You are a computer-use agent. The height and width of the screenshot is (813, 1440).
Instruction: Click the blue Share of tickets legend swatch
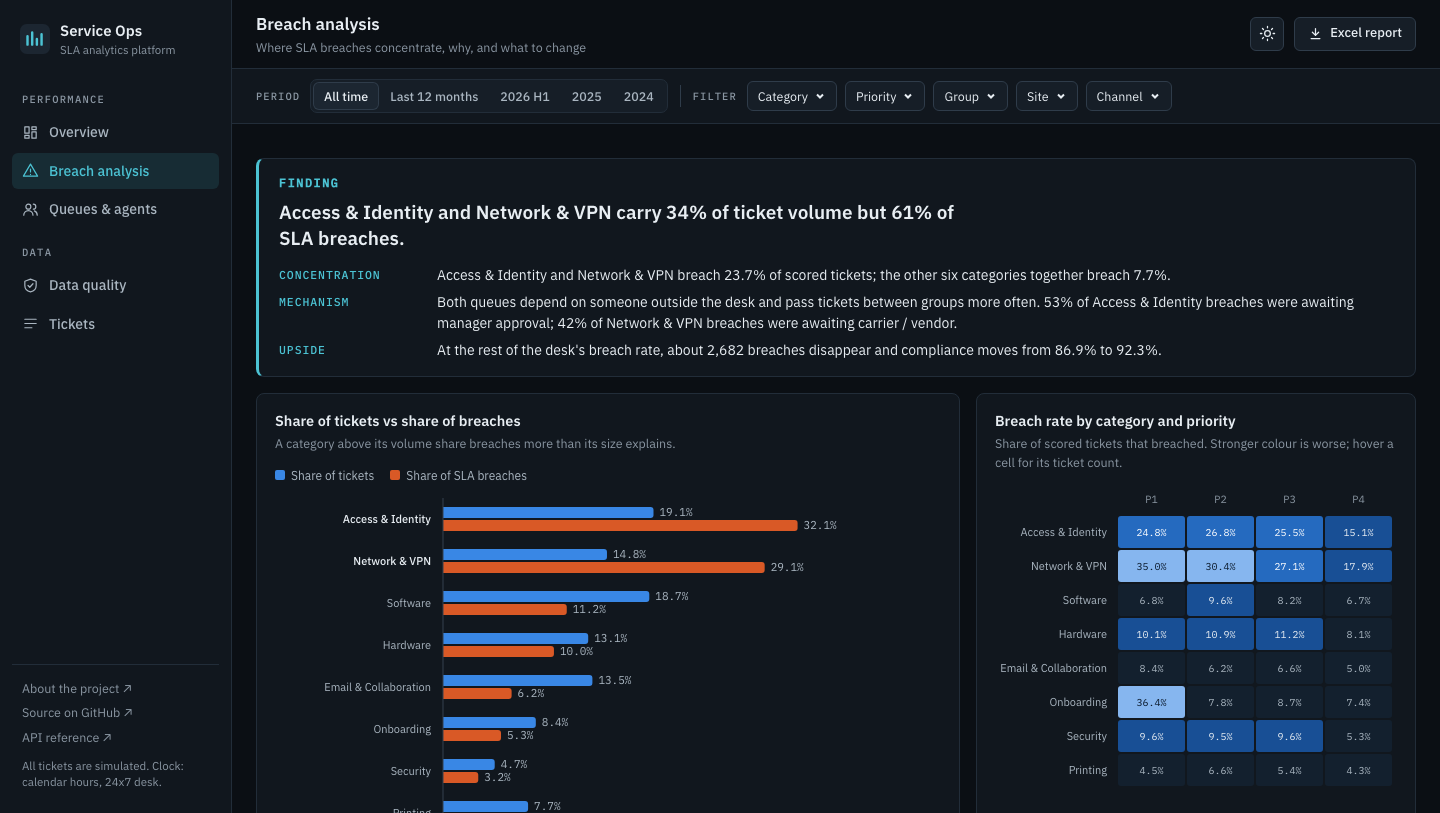click(280, 476)
